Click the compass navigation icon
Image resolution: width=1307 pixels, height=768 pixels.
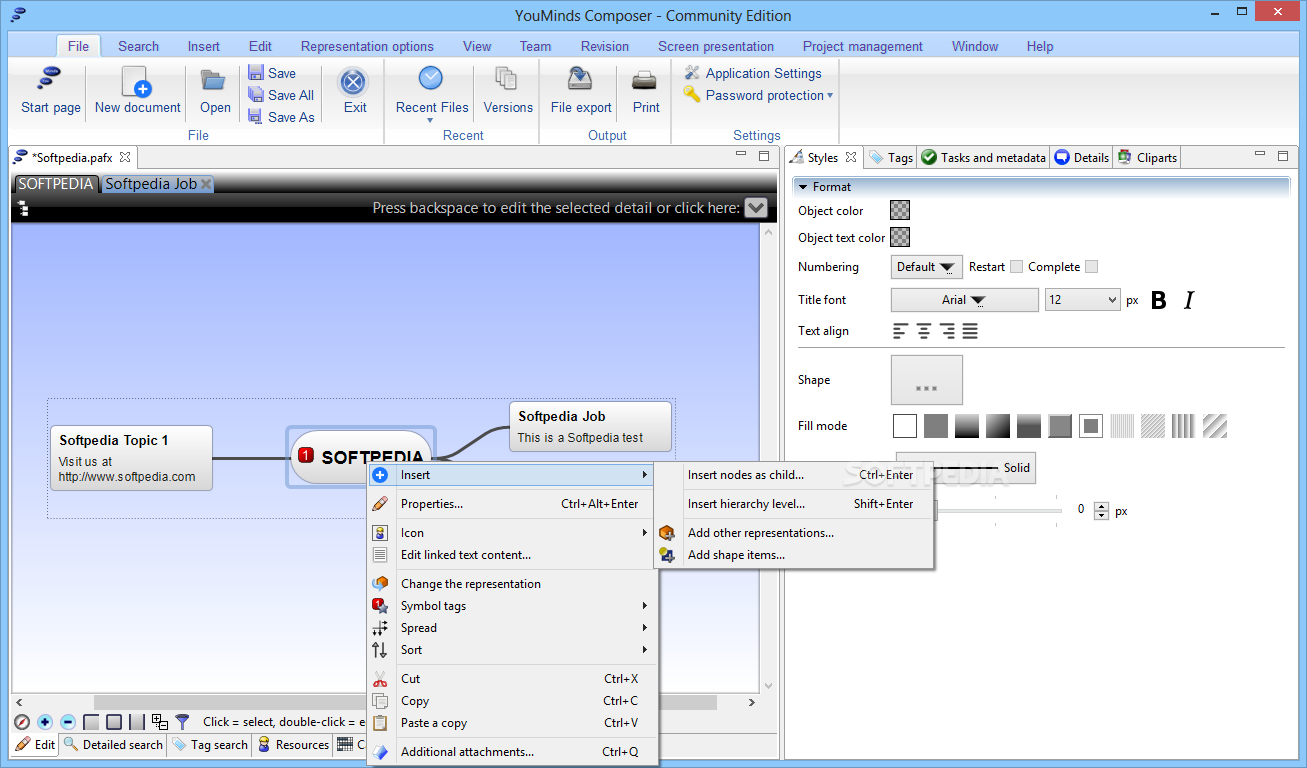point(21,721)
